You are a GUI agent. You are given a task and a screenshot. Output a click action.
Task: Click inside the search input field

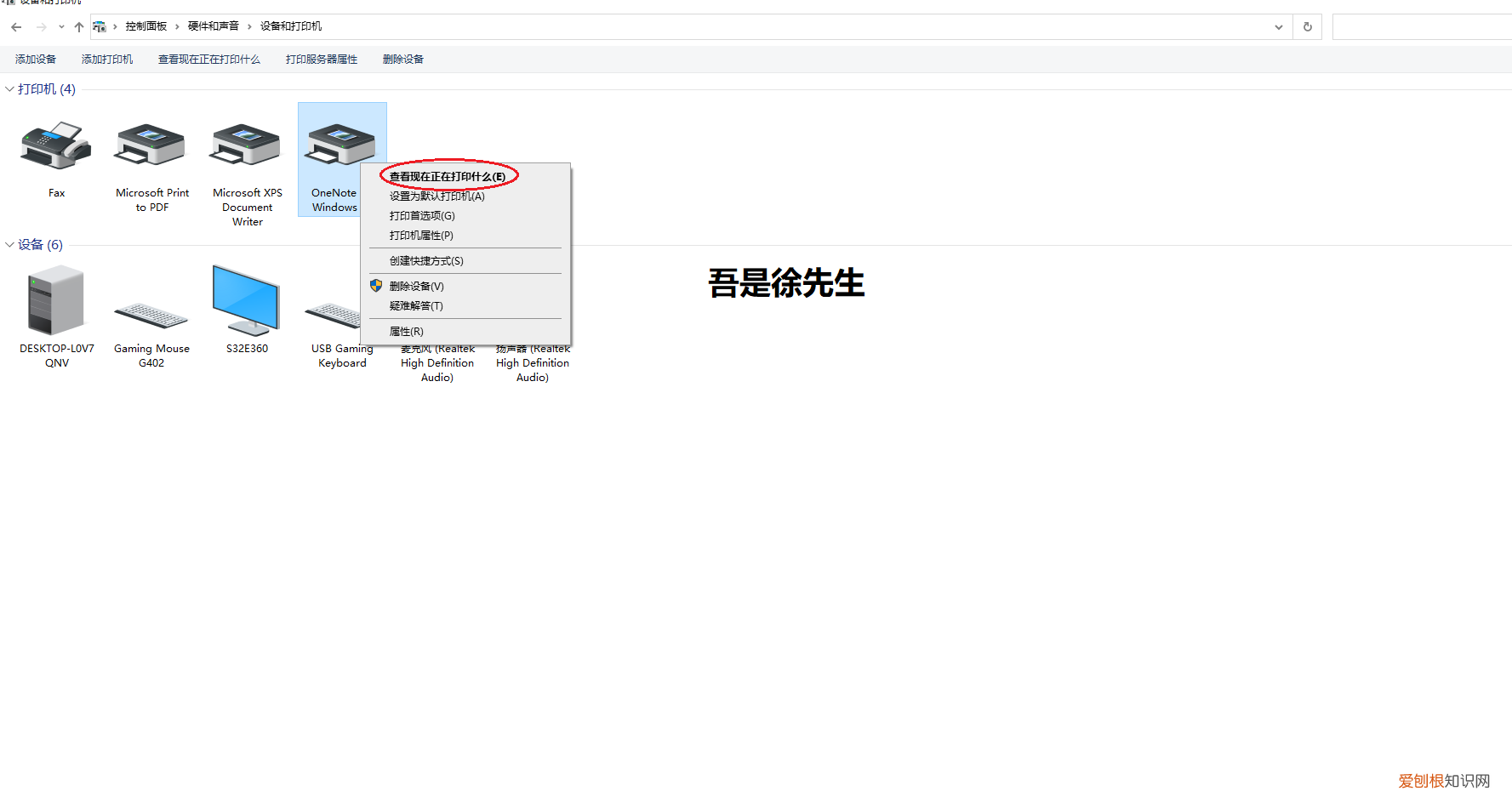(x=1421, y=26)
